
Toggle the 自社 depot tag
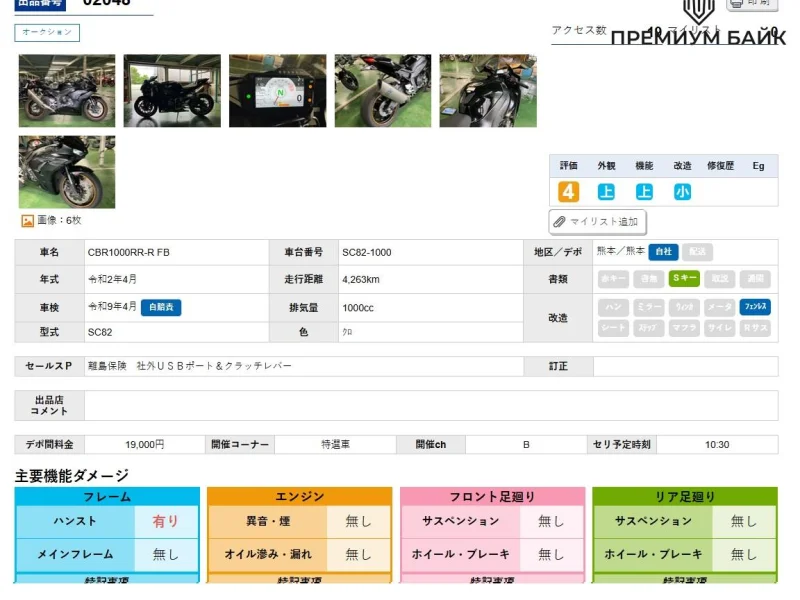point(663,252)
